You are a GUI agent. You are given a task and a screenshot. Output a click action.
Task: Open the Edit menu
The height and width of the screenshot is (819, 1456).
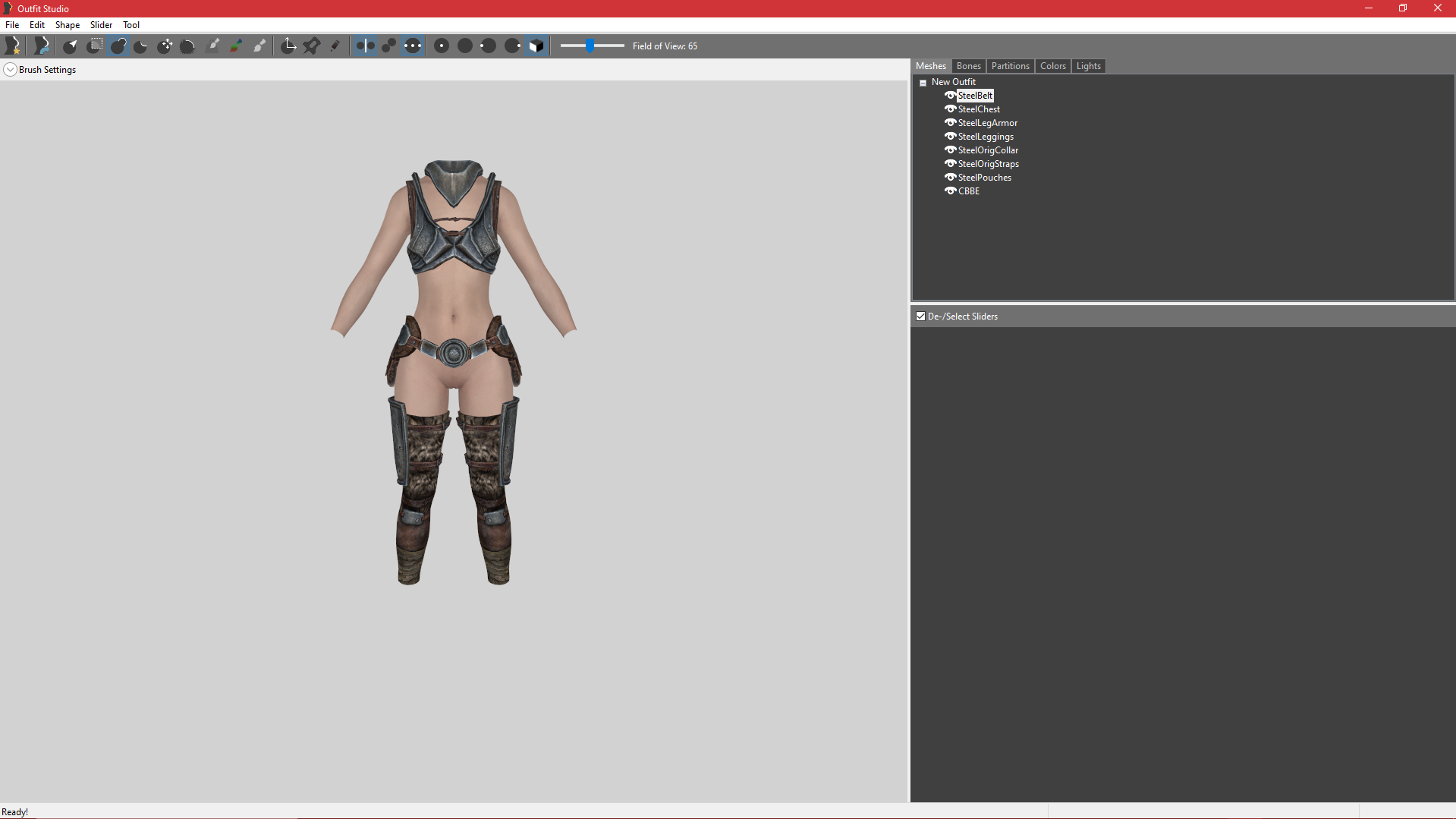point(37,25)
